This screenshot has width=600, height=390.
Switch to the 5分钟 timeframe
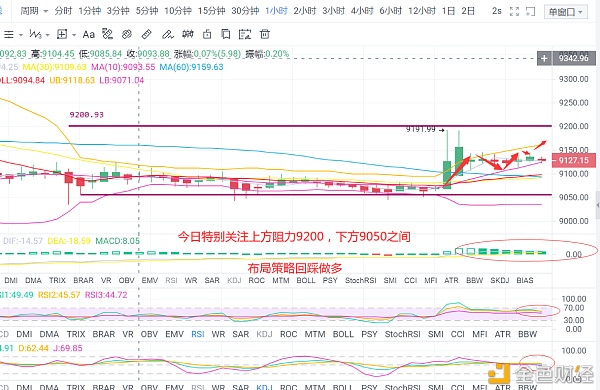(x=147, y=11)
